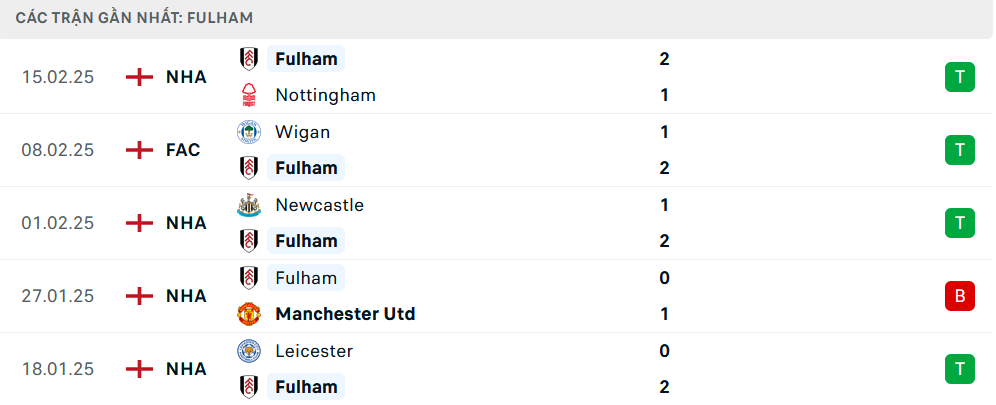
Task: Click FAC competition label
Action: pyautogui.click(x=183, y=150)
